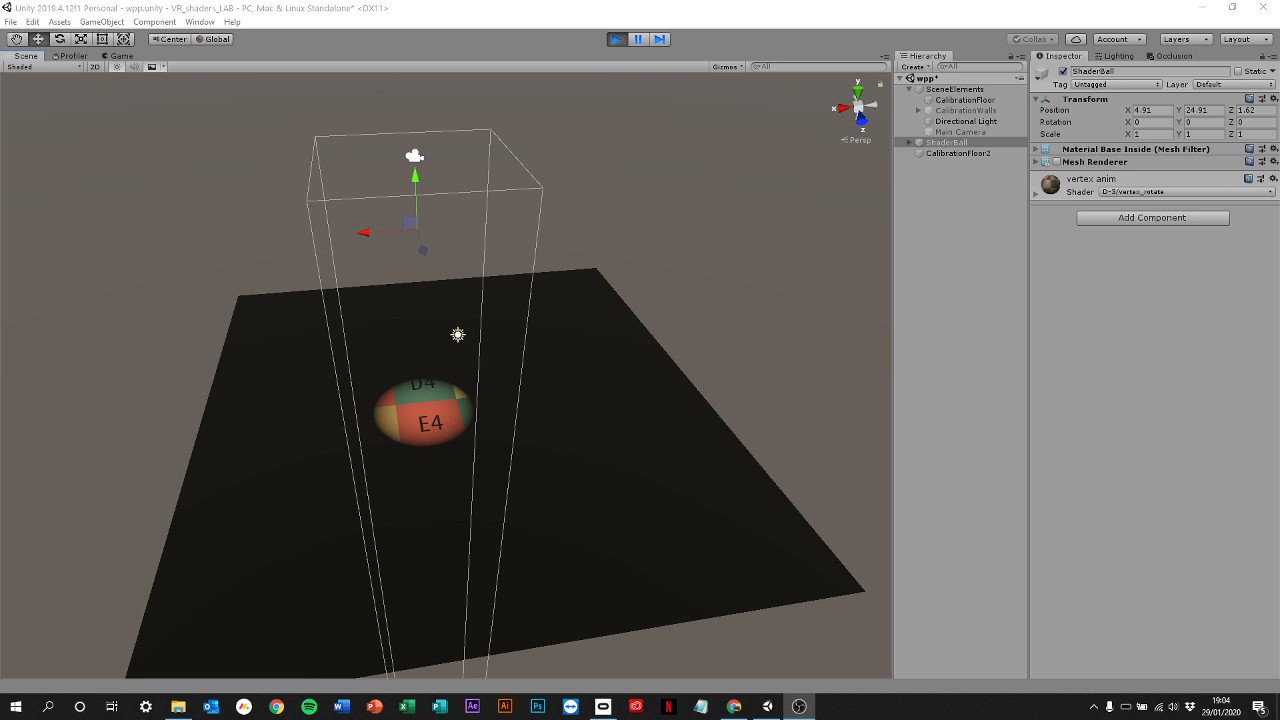The image size is (1280, 720).
Task: Open the D-3/vertex_rotate shader dropdown
Action: (x=1185, y=191)
